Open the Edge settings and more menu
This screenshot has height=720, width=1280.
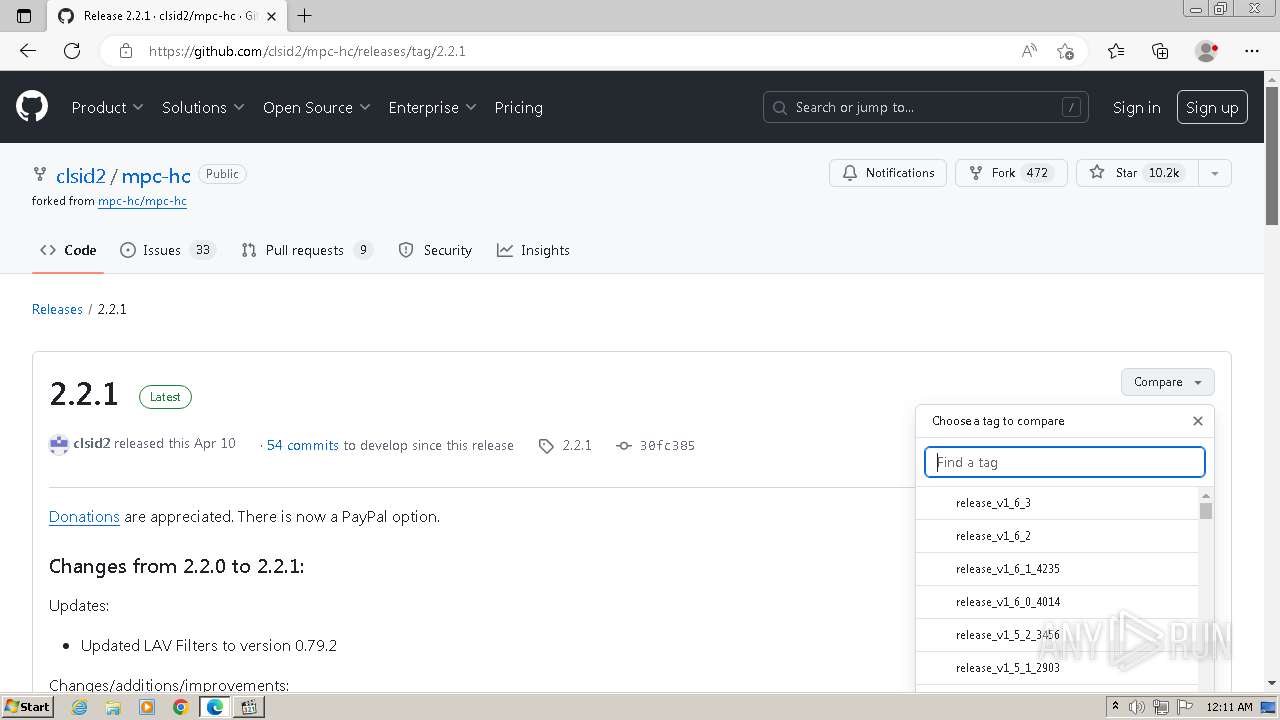[1252, 51]
